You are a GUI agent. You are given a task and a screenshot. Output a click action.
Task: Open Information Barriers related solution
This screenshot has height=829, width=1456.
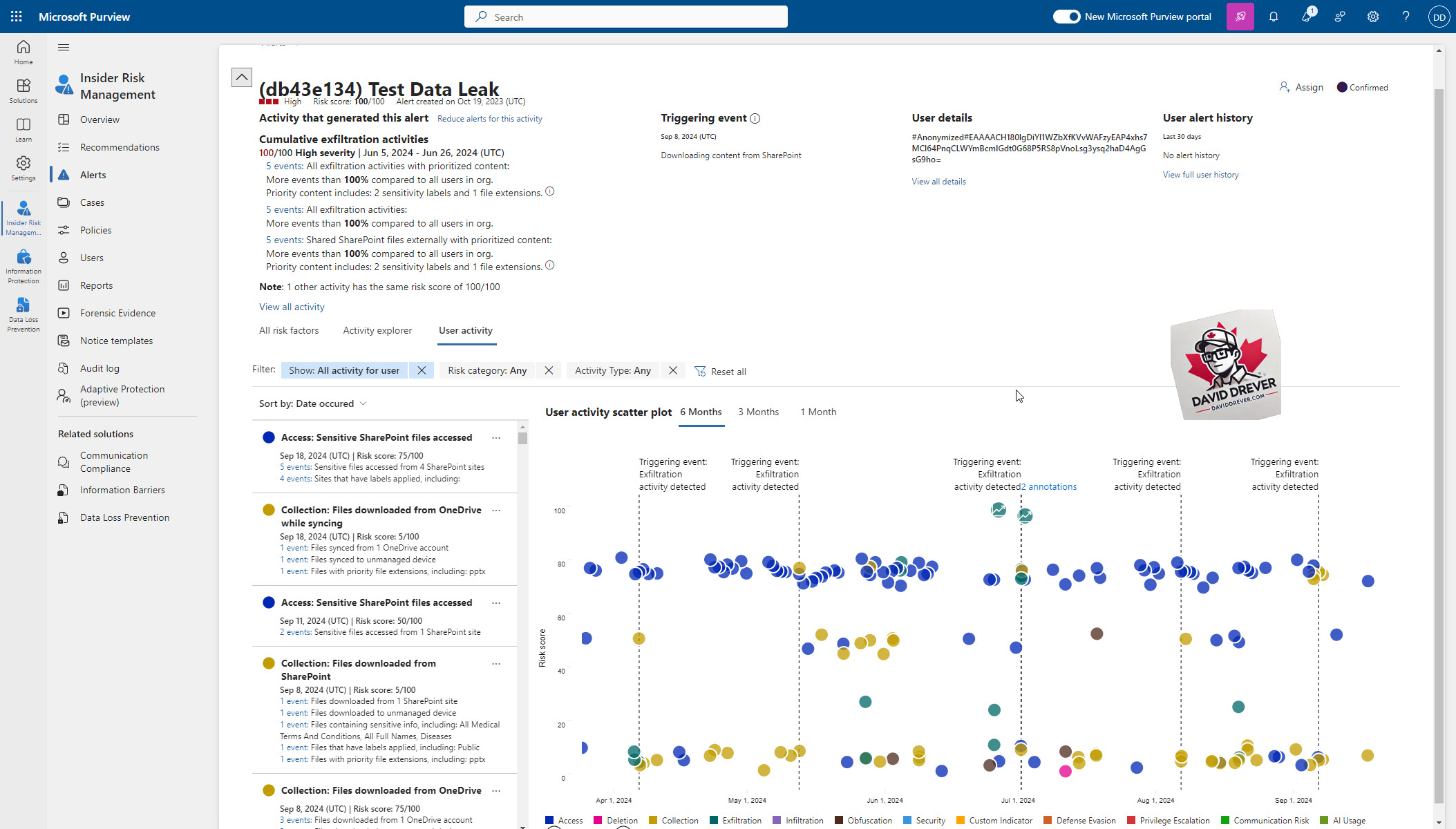tap(122, 490)
